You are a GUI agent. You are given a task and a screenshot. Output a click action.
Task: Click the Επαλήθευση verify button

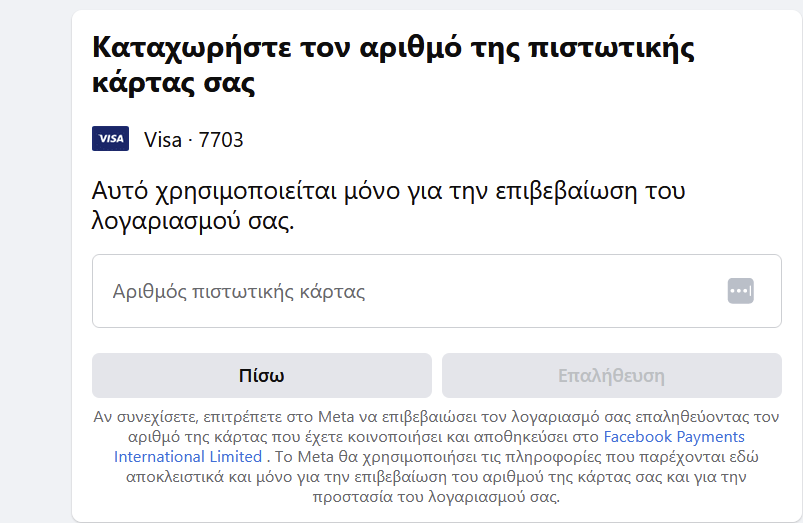click(611, 375)
